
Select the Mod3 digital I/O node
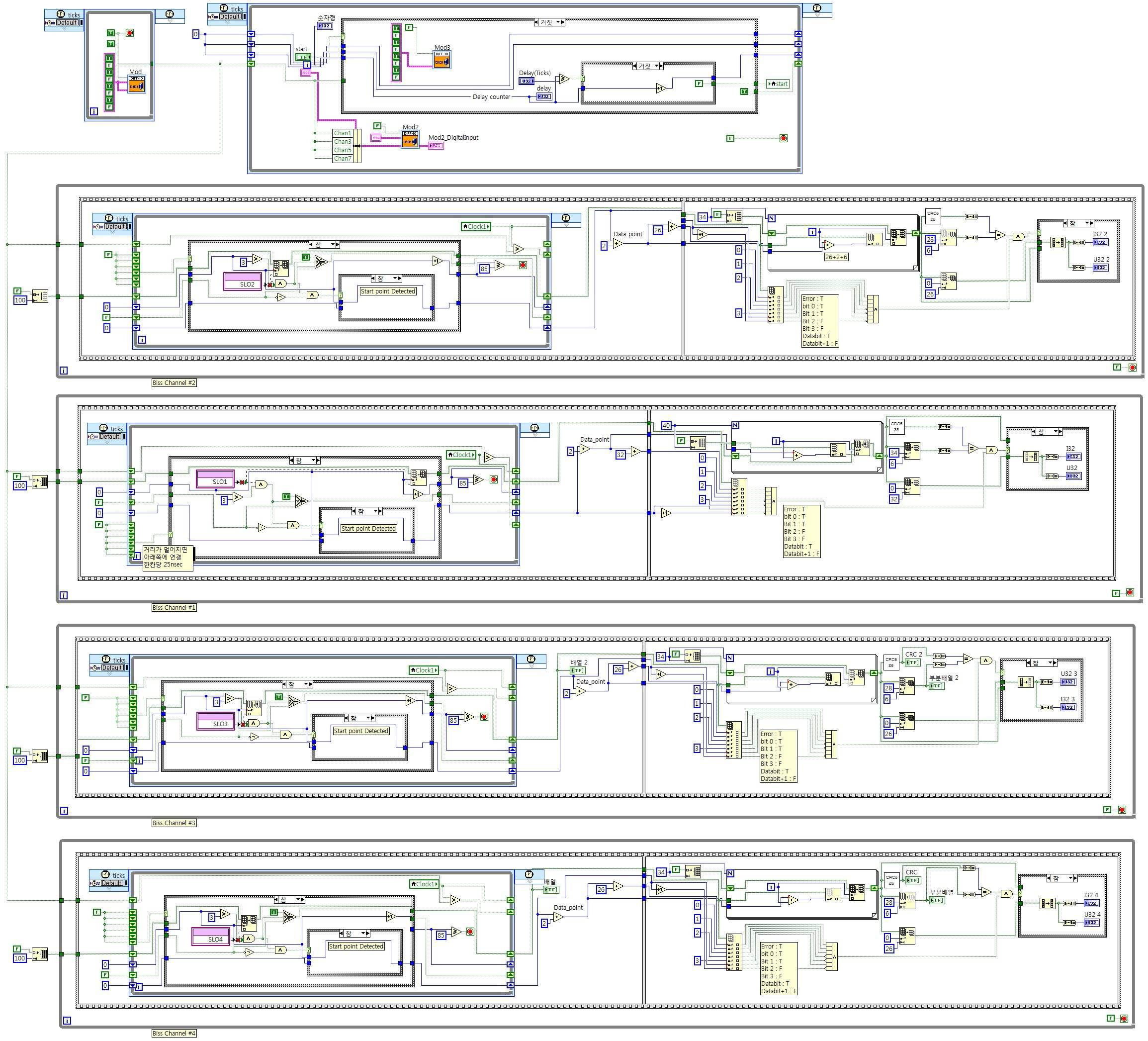click(x=442, y=59)
